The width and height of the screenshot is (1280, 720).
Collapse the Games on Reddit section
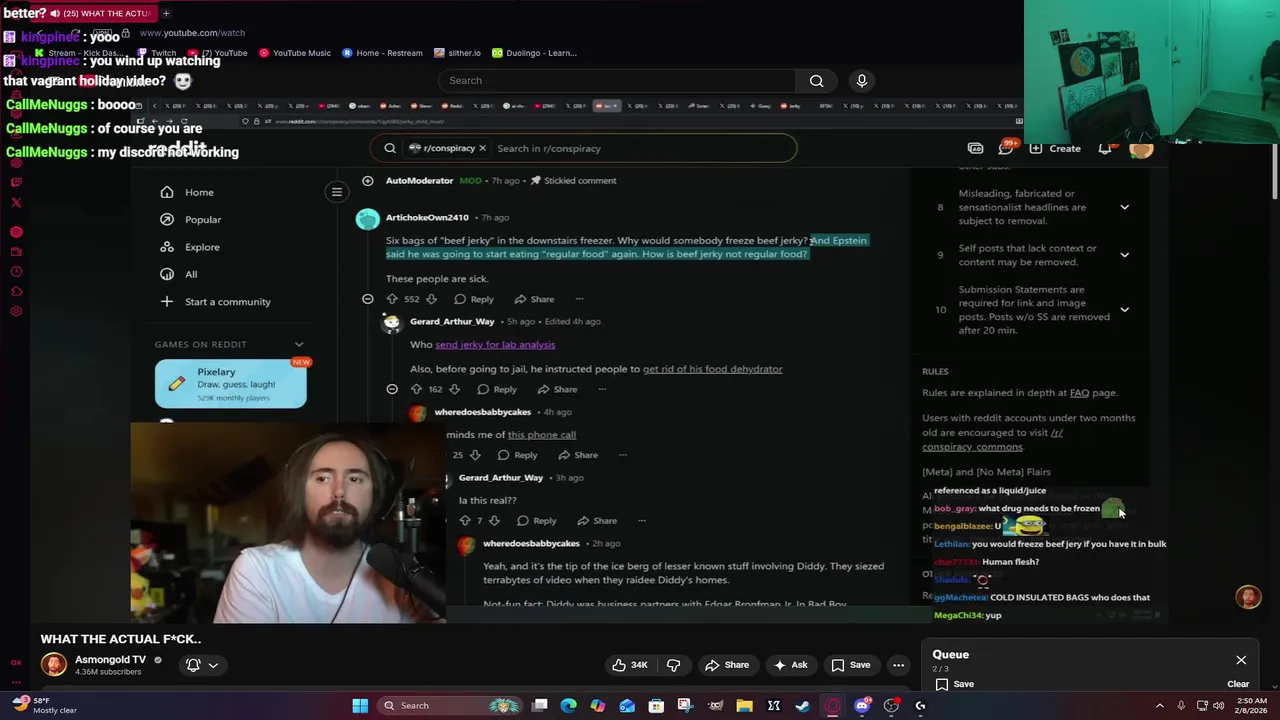(298, 344)
